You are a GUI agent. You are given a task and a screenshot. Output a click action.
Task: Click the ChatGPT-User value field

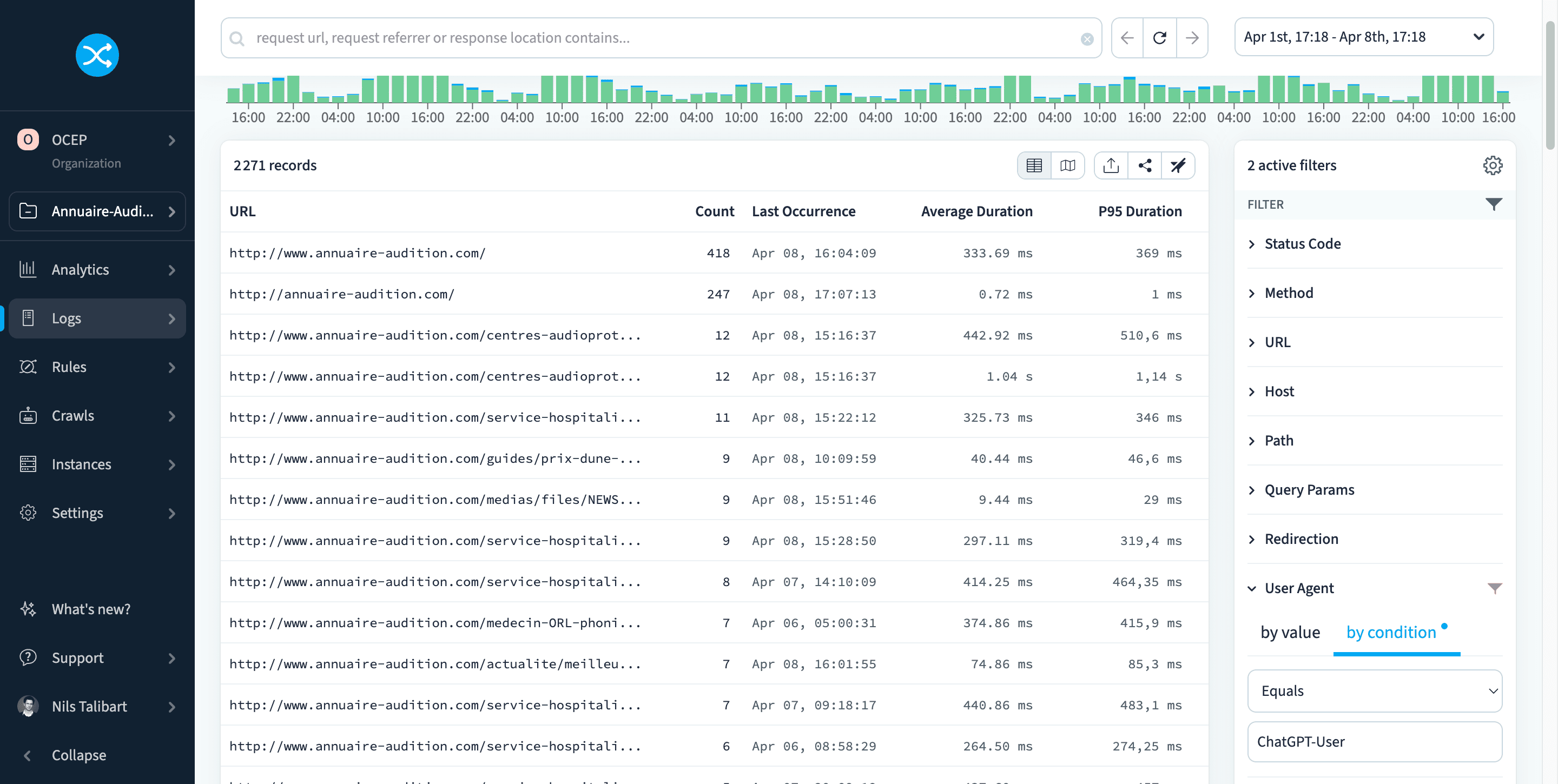(x=1374, y=742)
